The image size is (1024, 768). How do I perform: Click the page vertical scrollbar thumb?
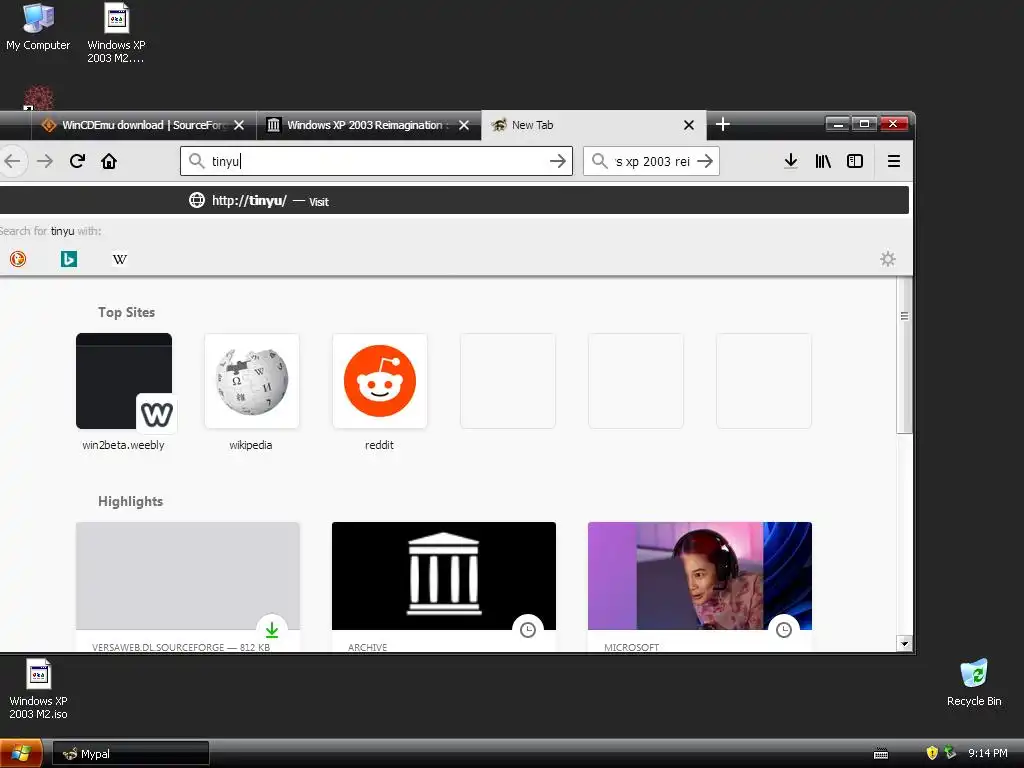(x=904, y=355)
